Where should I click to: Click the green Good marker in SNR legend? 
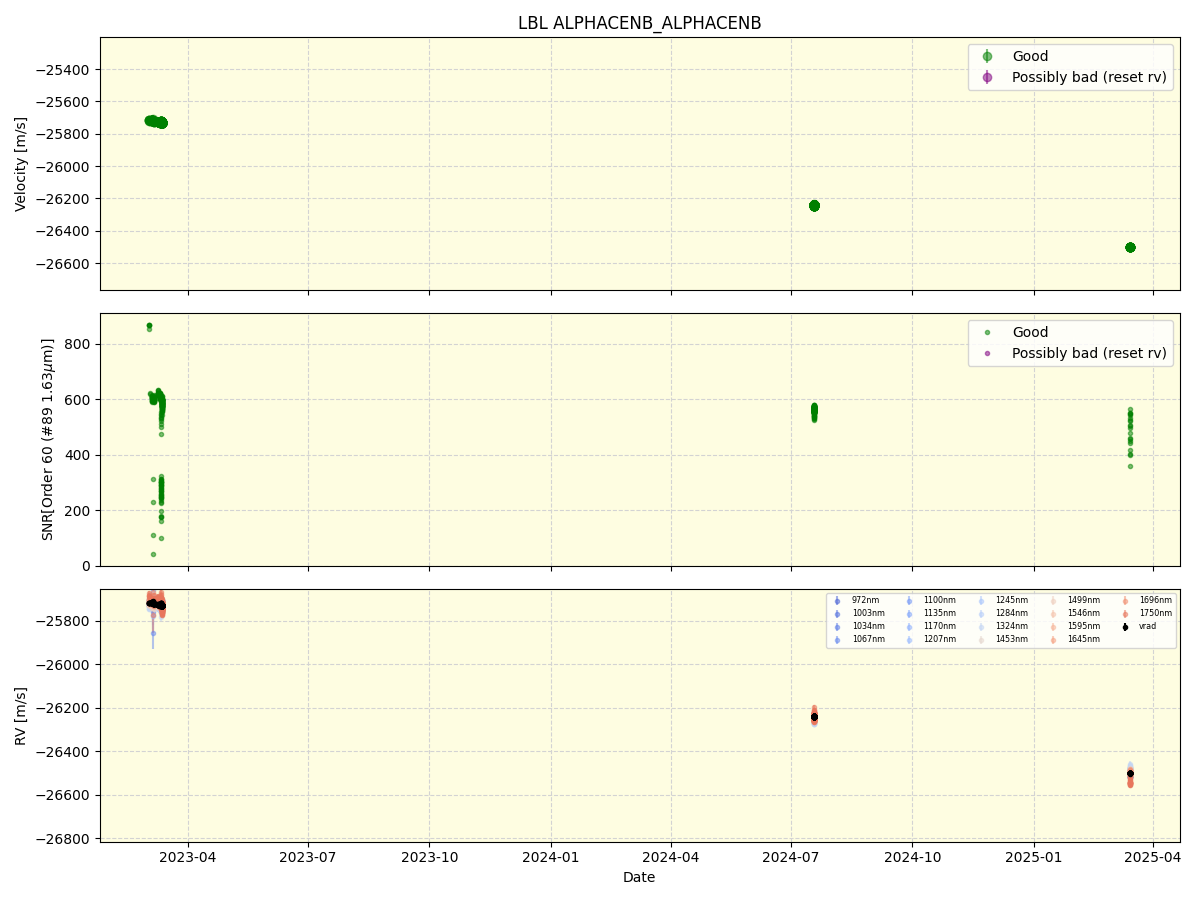987,333
